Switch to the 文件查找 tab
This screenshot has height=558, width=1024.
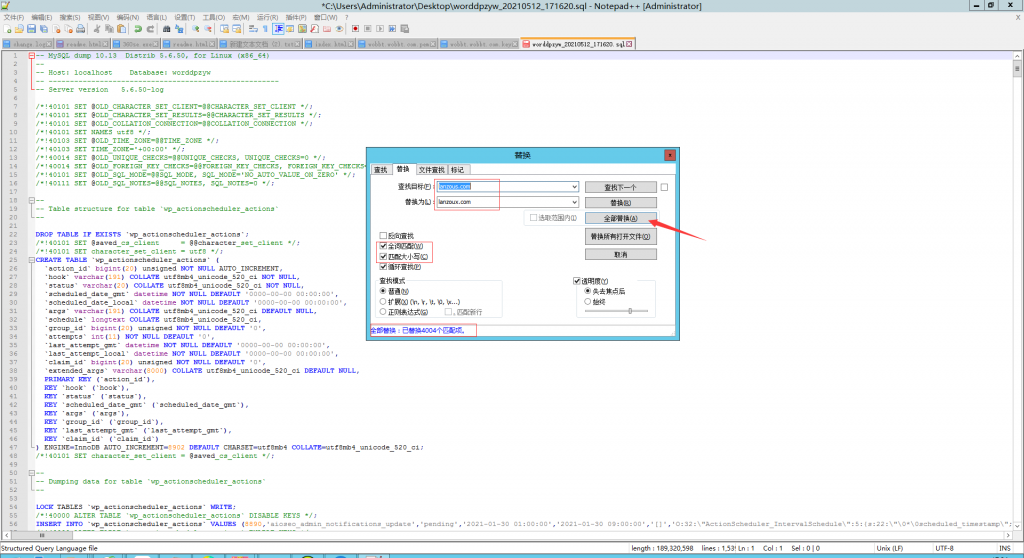click(431, 170)
